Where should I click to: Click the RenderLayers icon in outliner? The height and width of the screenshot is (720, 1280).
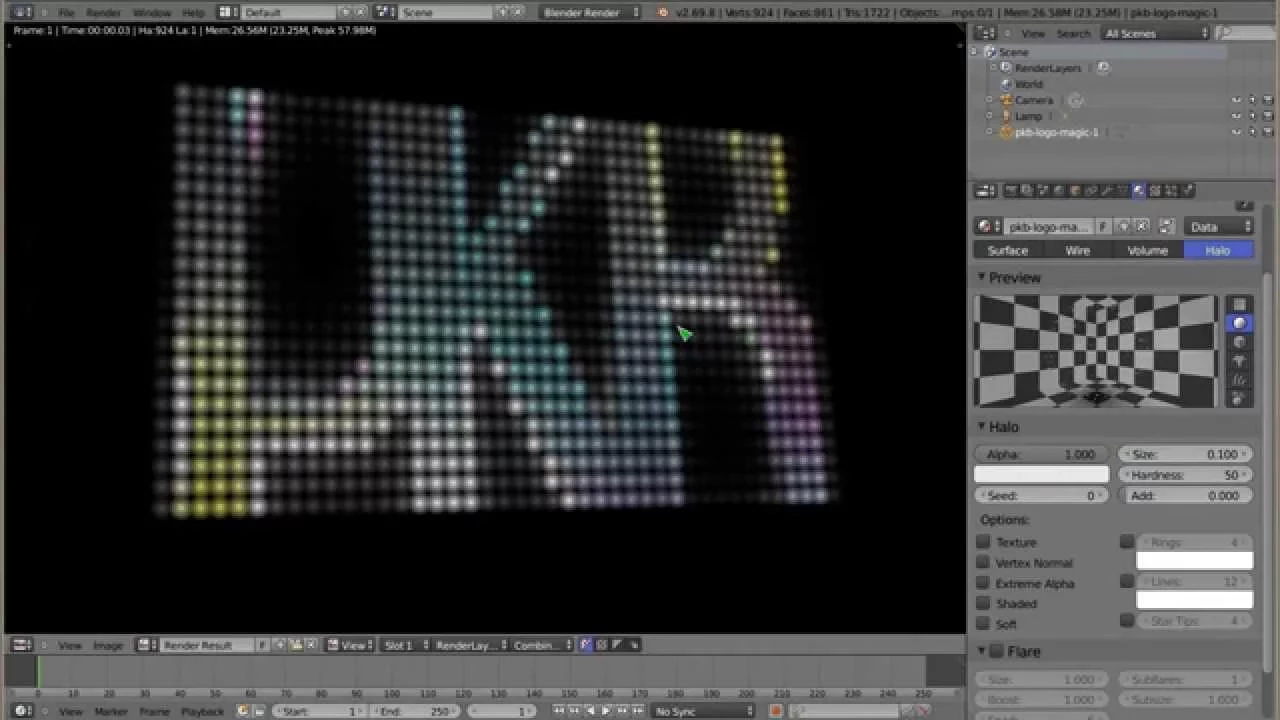1007,68
